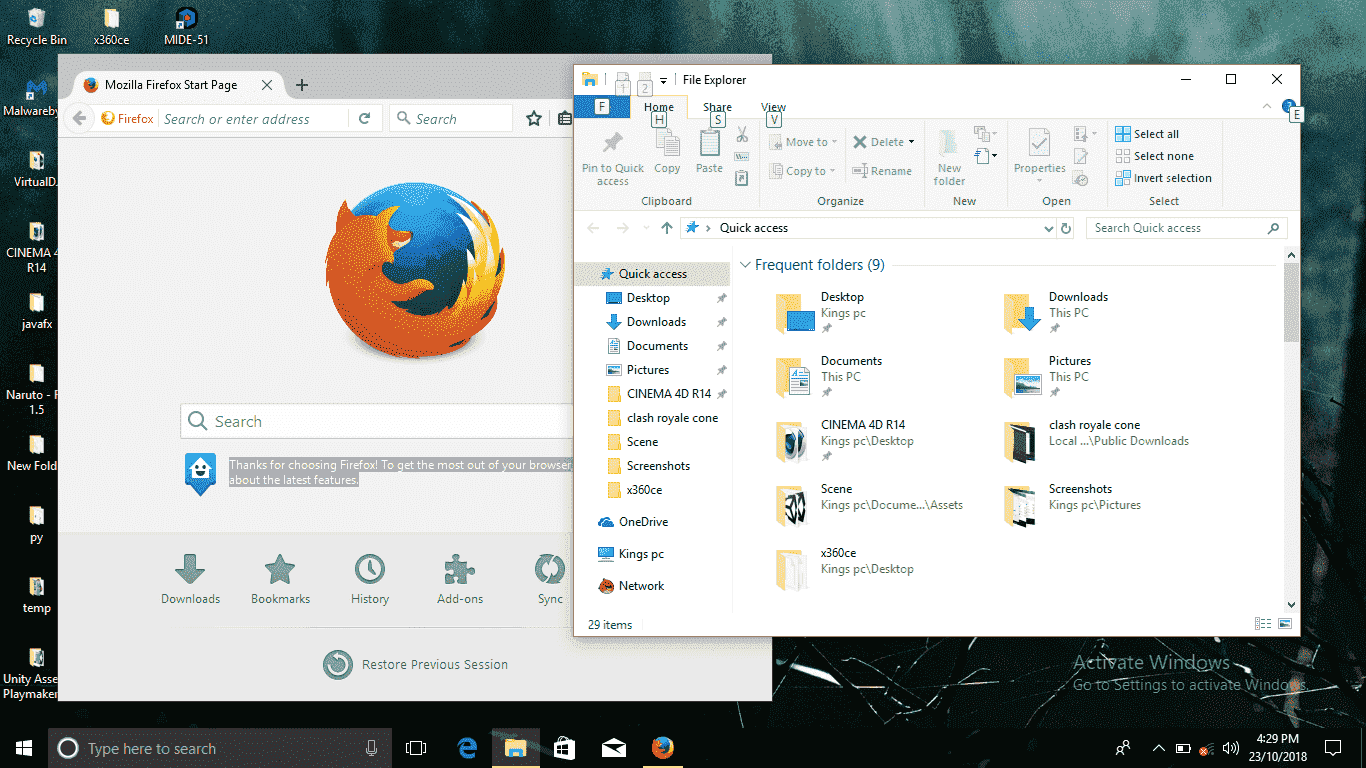Click Restore Previous Session in Firefox
The width and height of the screenshot is (1366, 768).
pyautogui.click(x=415, y=664)
